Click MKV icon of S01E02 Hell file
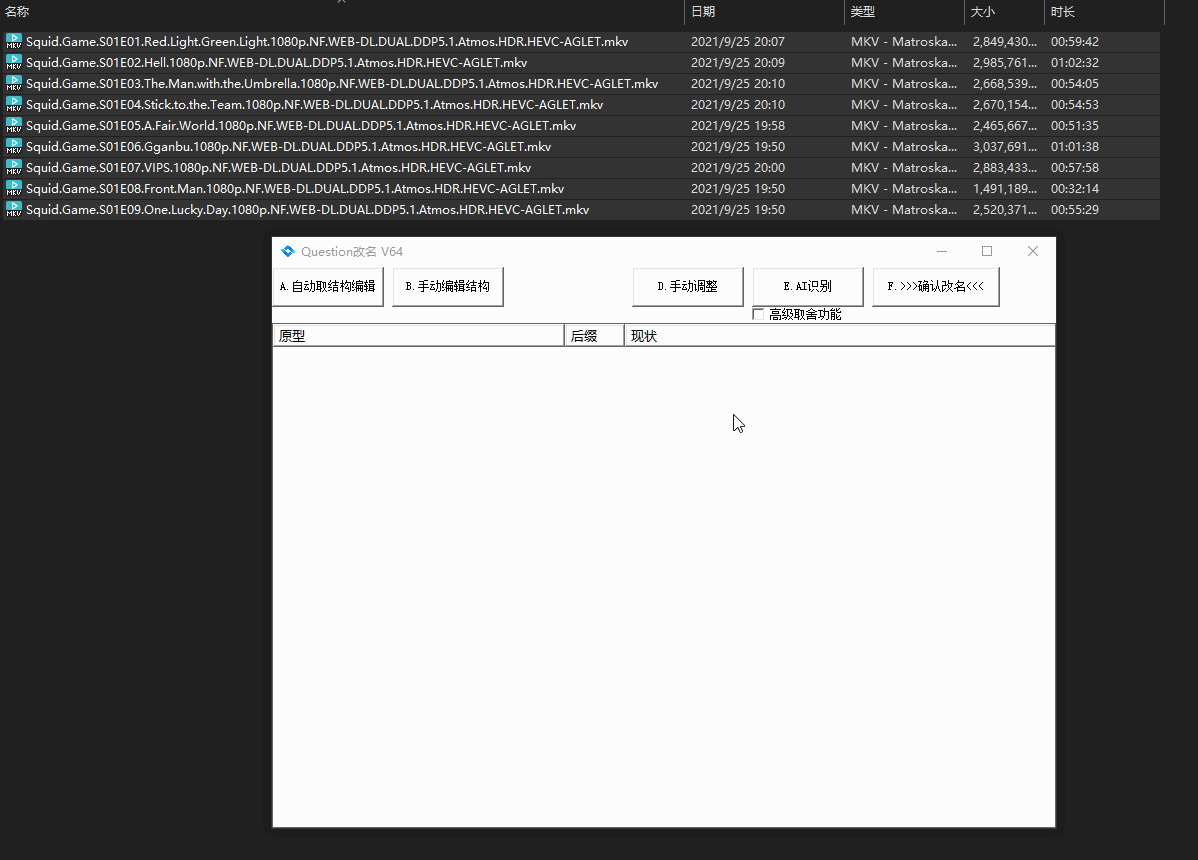Image resolution: width=1198 pixels, height=860 pixels. pyautogui.click(x=14, y=63)
